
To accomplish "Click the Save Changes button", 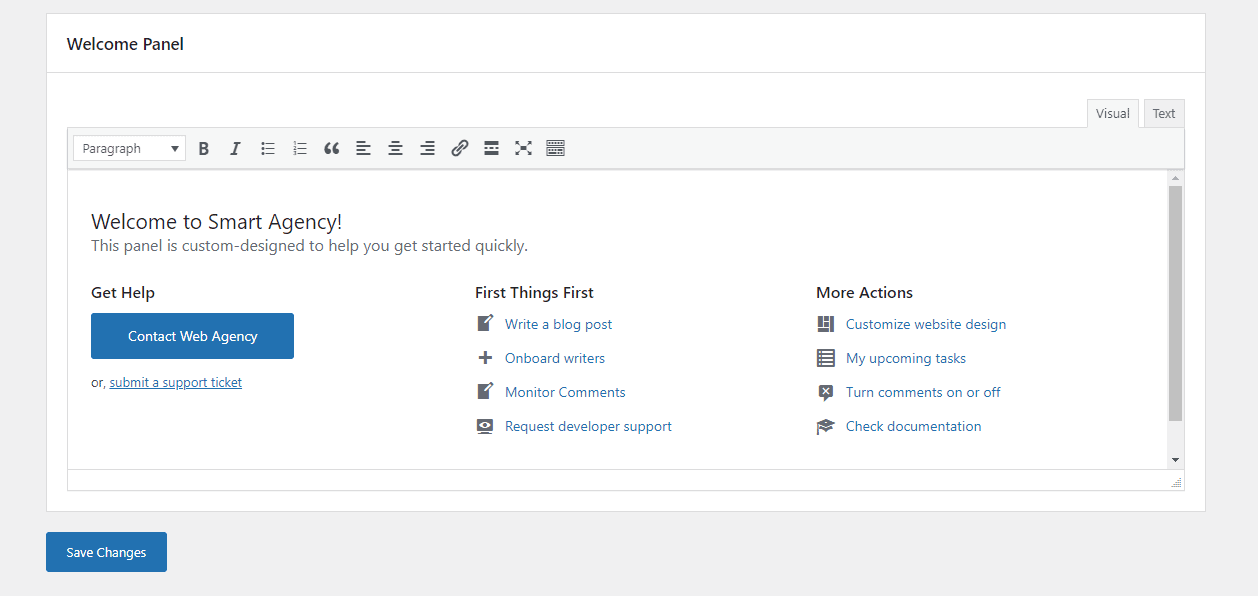I will [106, 552].
